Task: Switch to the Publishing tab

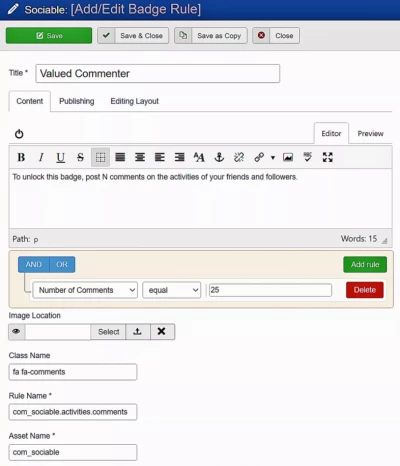Action: 77,101
